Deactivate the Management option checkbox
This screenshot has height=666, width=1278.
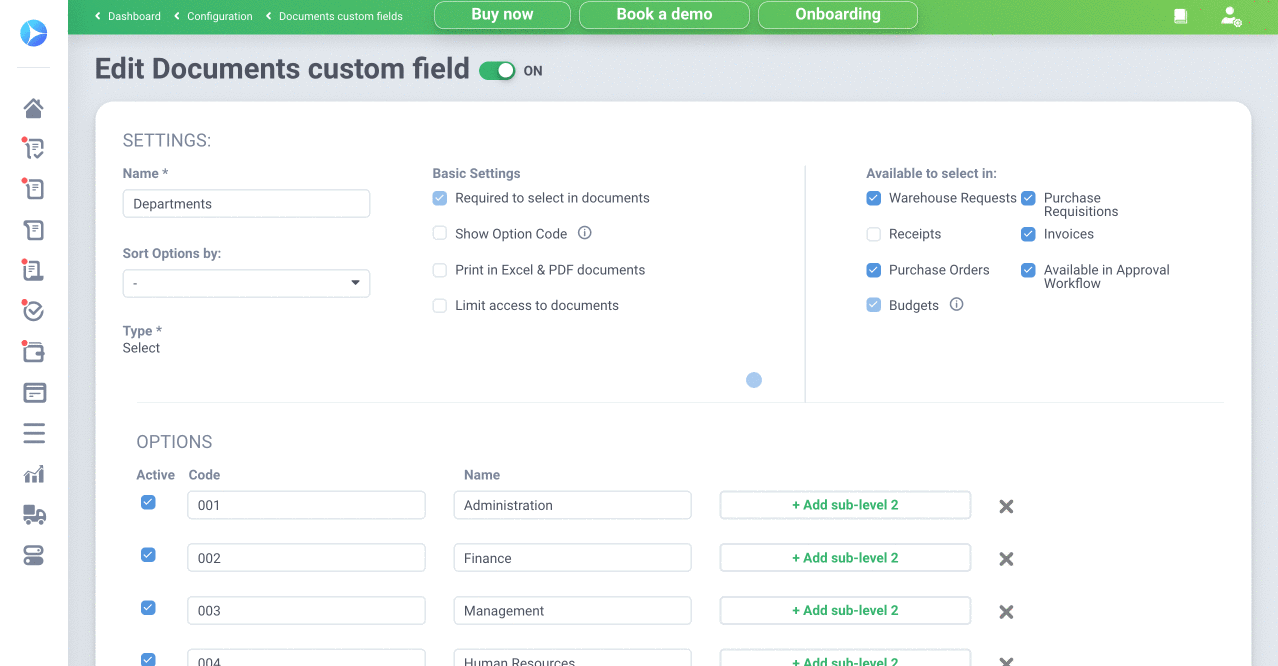[148, 607]
